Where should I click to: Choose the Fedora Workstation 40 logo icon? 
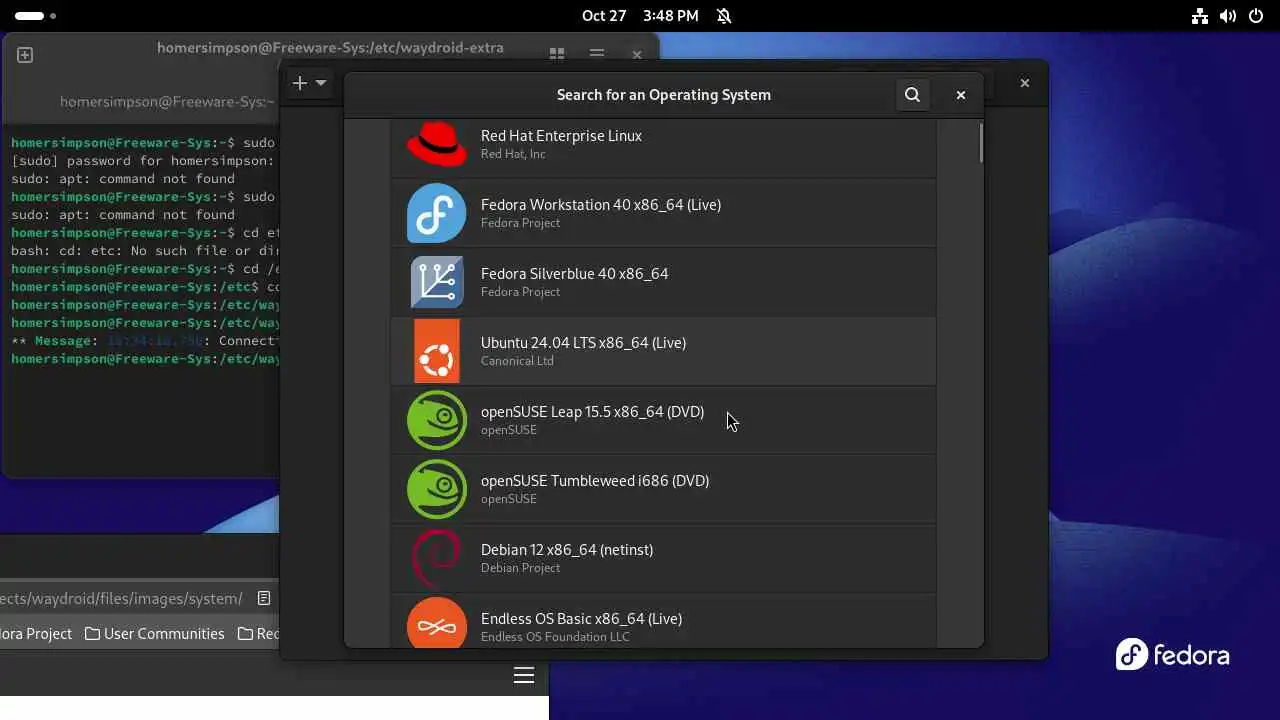point(437,213)
